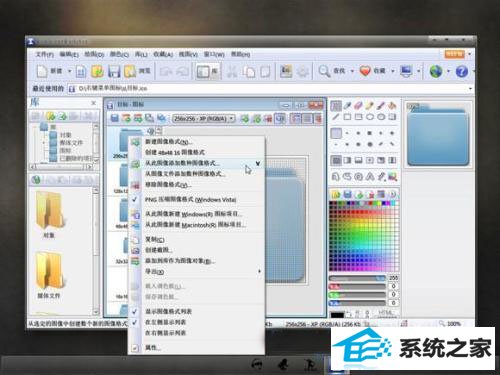Expand the 导出 submenu arrow

tap(259, 271)
